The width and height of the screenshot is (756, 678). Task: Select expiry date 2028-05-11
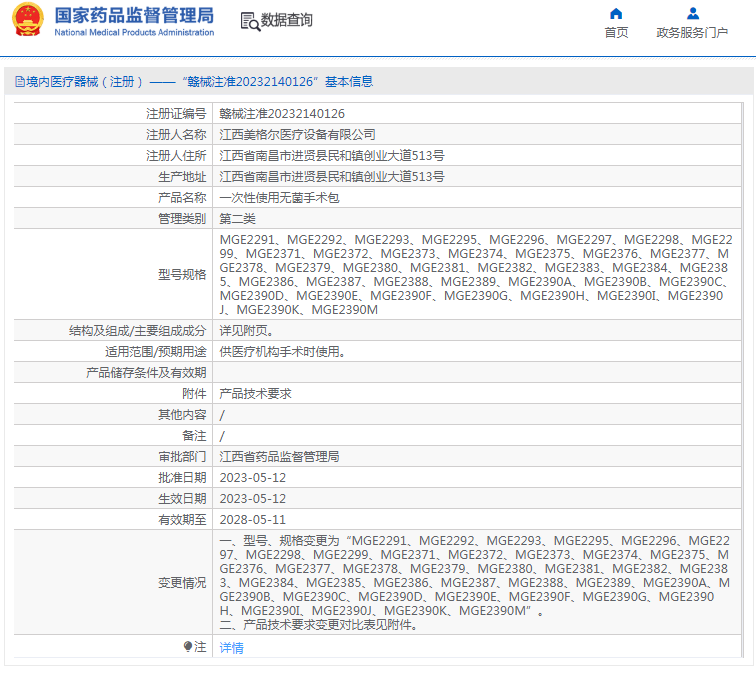tap(253, 519)
